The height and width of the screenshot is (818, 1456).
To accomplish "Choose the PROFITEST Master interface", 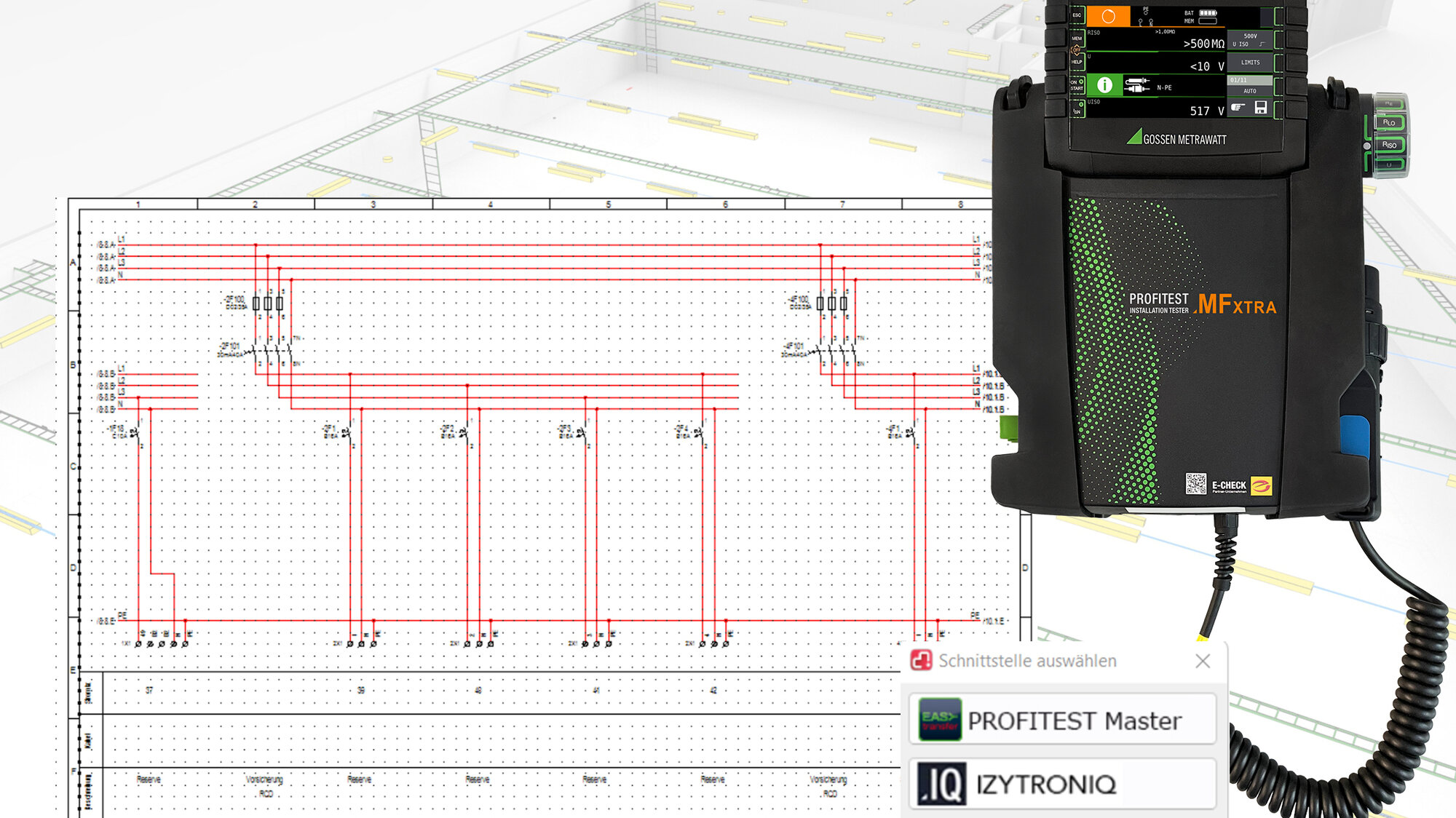I will [x=1062, y=719].
